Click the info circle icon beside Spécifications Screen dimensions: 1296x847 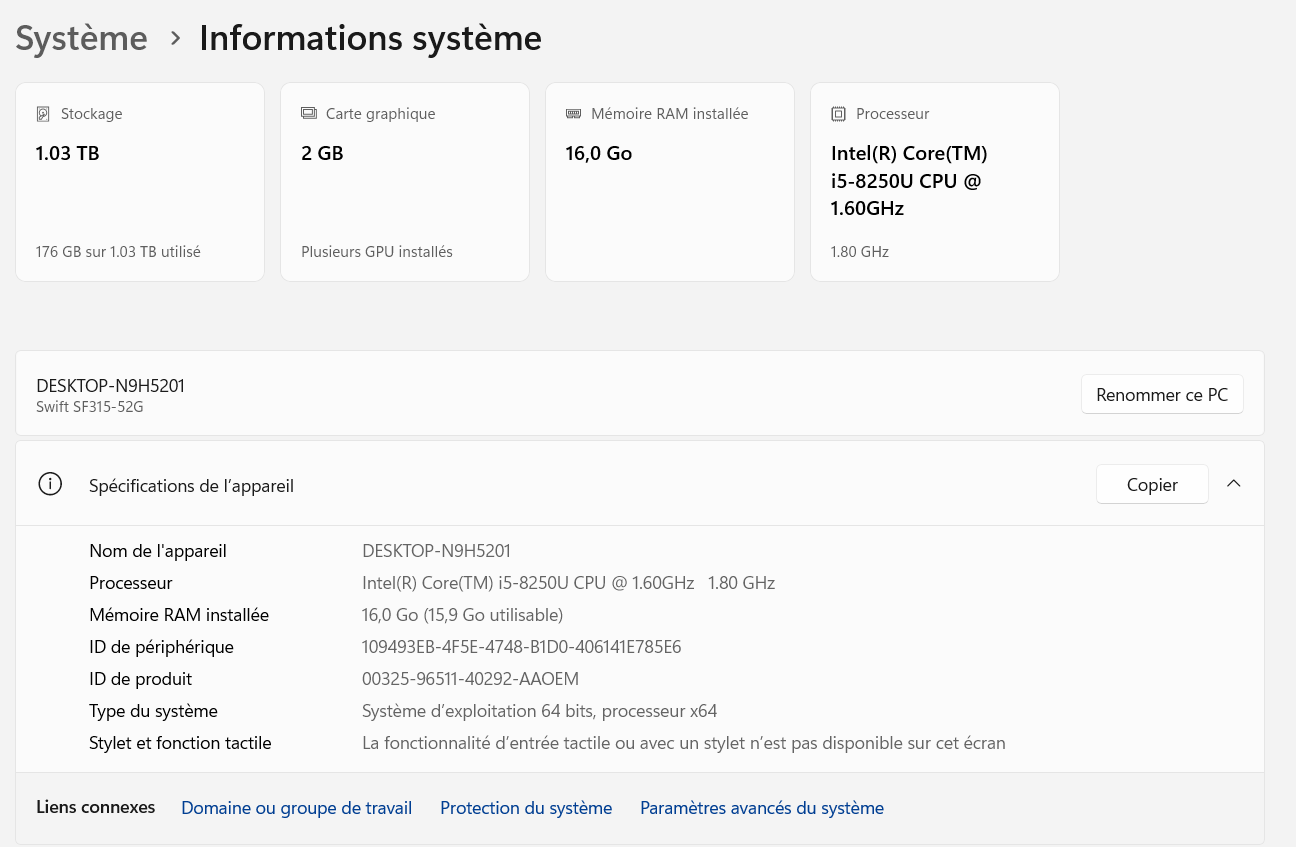pyautogui.click(x=50, y=485)
